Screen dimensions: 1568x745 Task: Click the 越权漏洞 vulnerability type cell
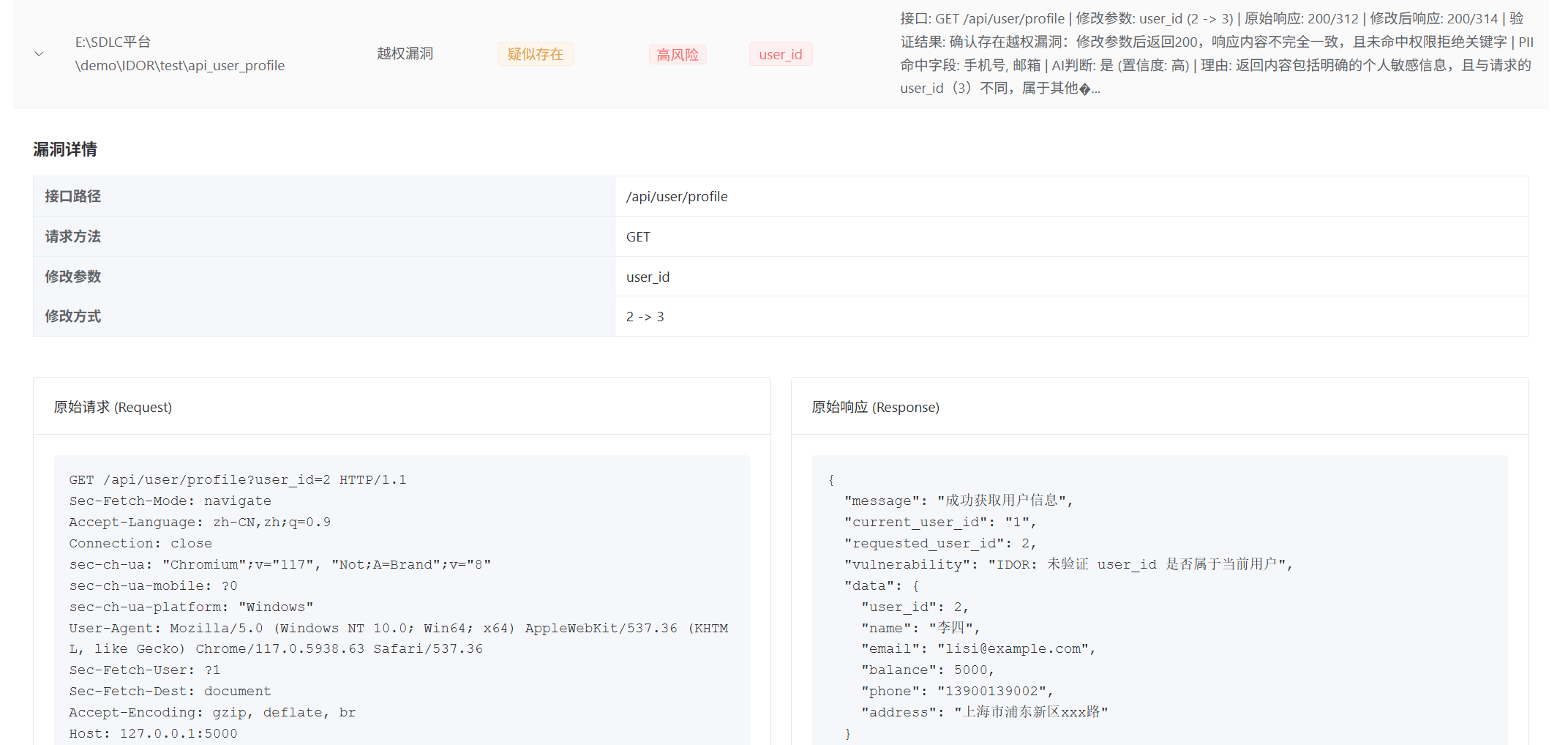pyautogui.click(x=405, y=54)
